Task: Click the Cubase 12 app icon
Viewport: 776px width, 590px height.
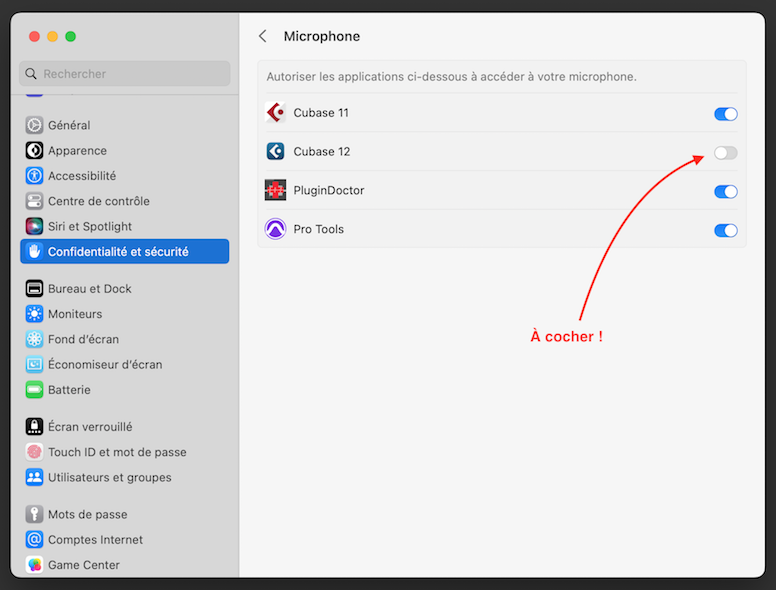Action: (275, 152)
